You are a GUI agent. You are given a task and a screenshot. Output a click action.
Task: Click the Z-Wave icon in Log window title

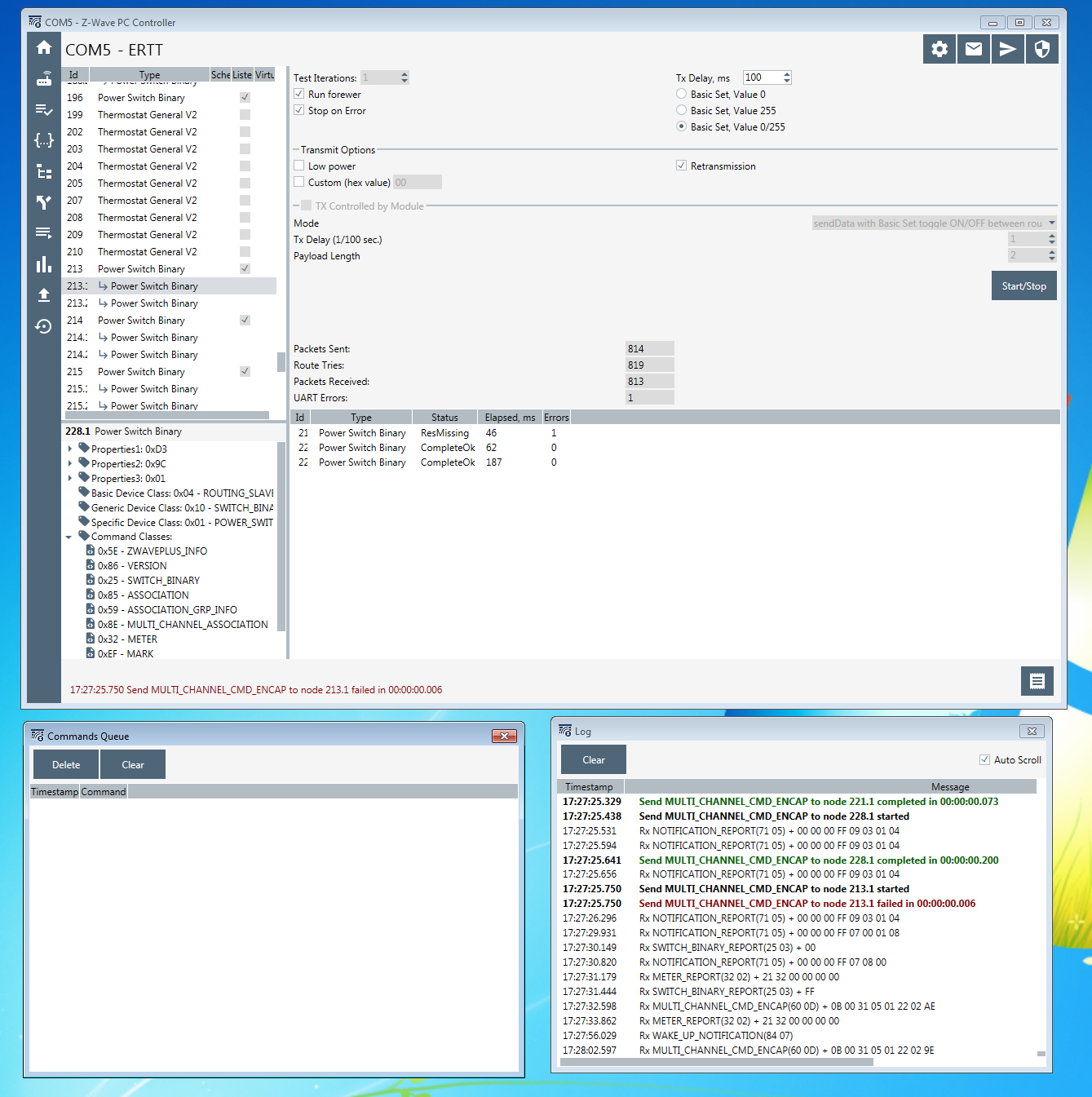565,731
